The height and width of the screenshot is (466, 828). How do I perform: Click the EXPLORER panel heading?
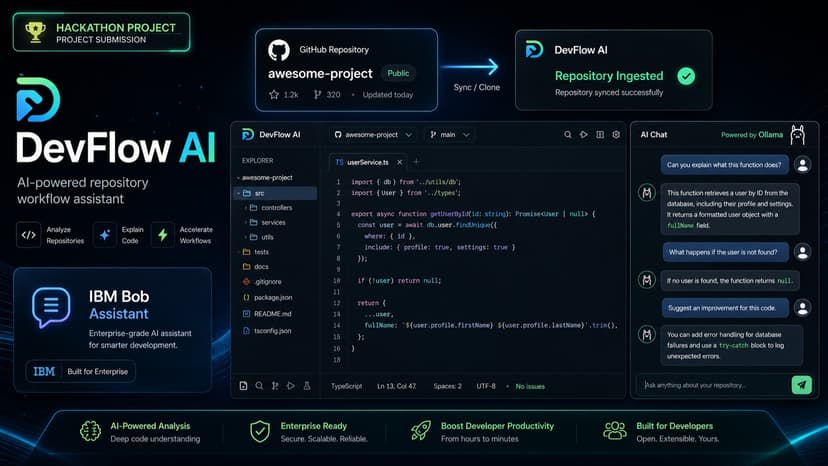coord(258,161)
